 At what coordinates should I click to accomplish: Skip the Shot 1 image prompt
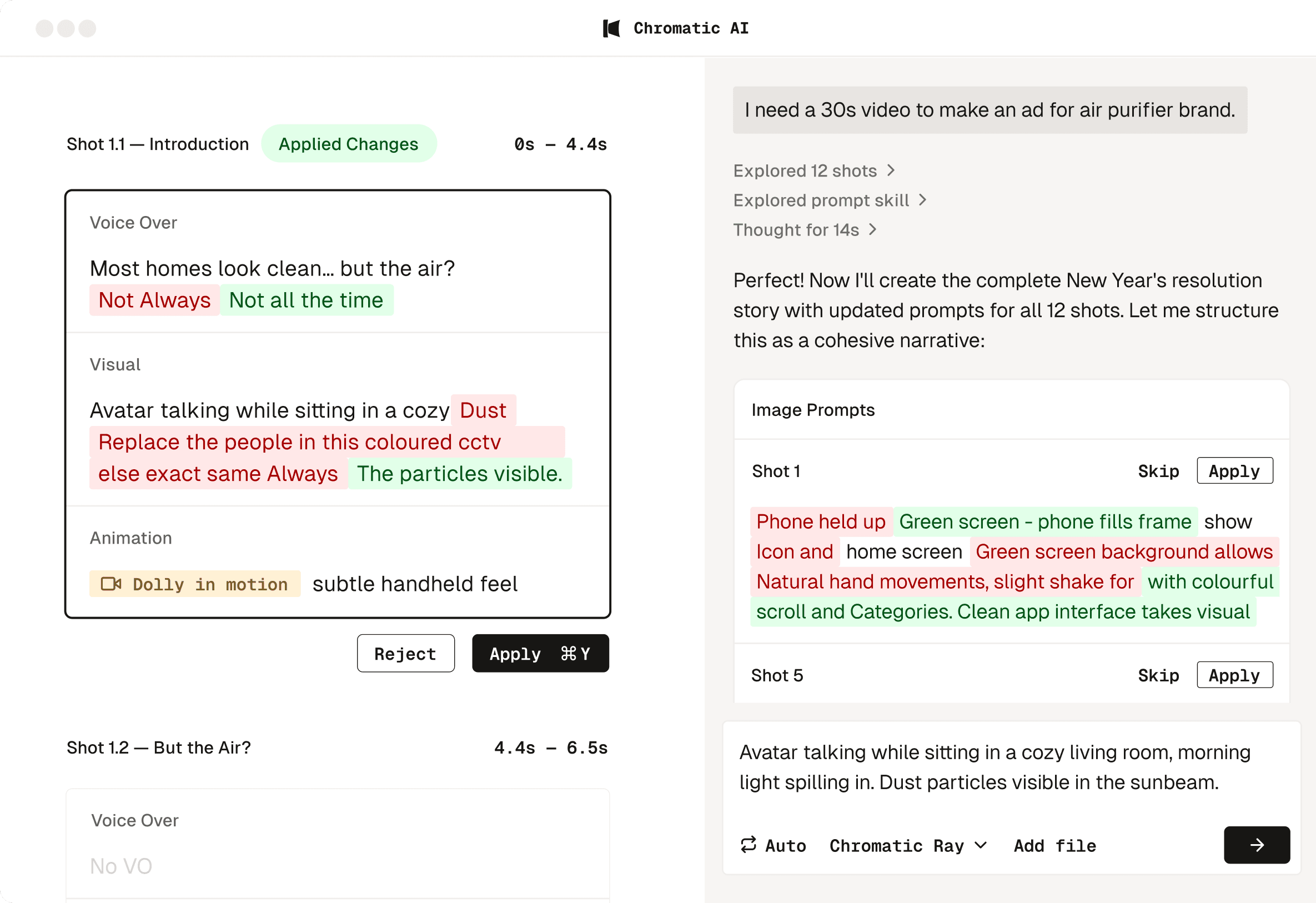tap(1158, 471)
